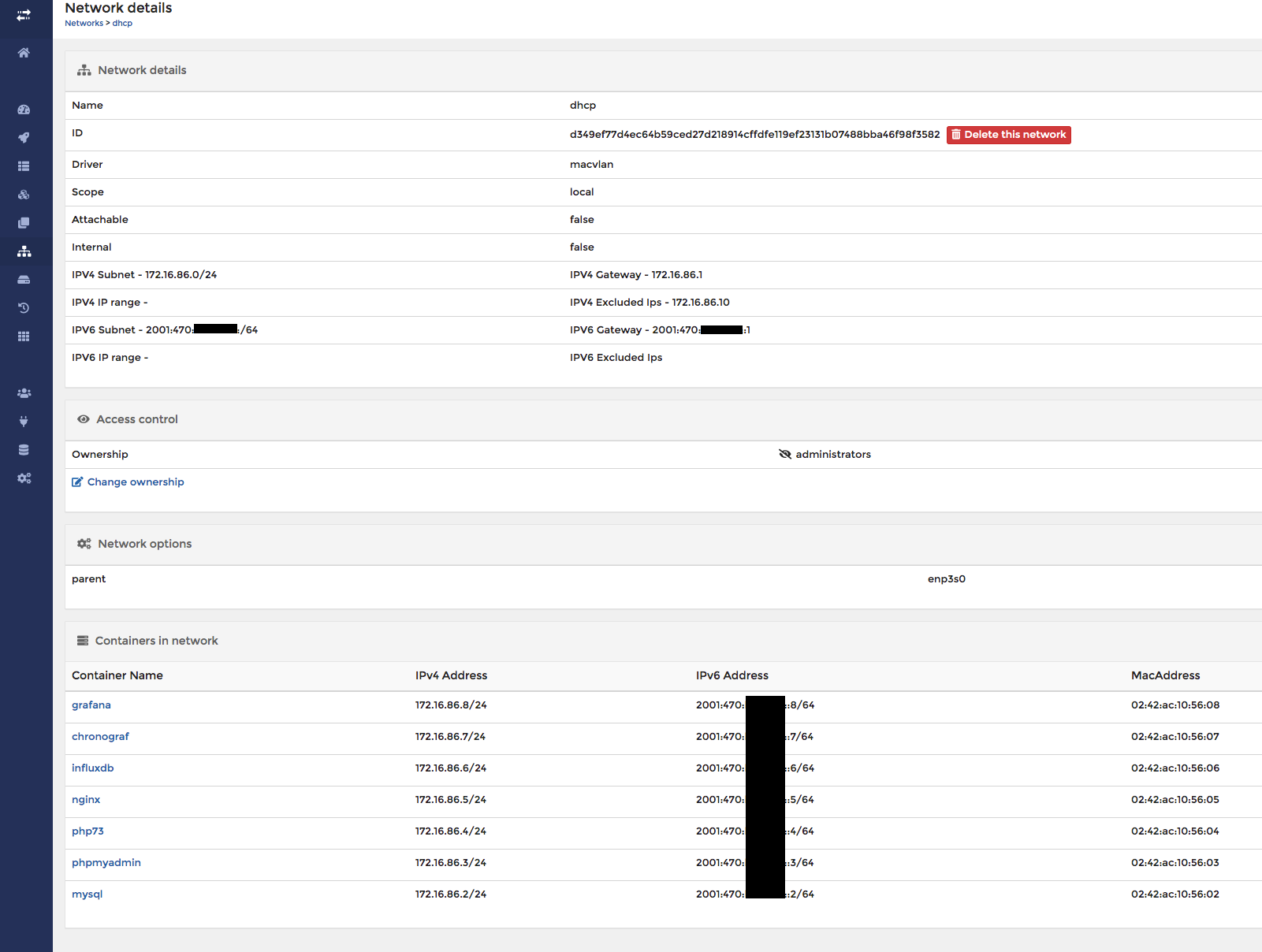The width and height of the screenshot is (1262, 952).
Task: Open the Stacks list icon in sidebar
Action: pyautogui.click(x=24, y=165)
